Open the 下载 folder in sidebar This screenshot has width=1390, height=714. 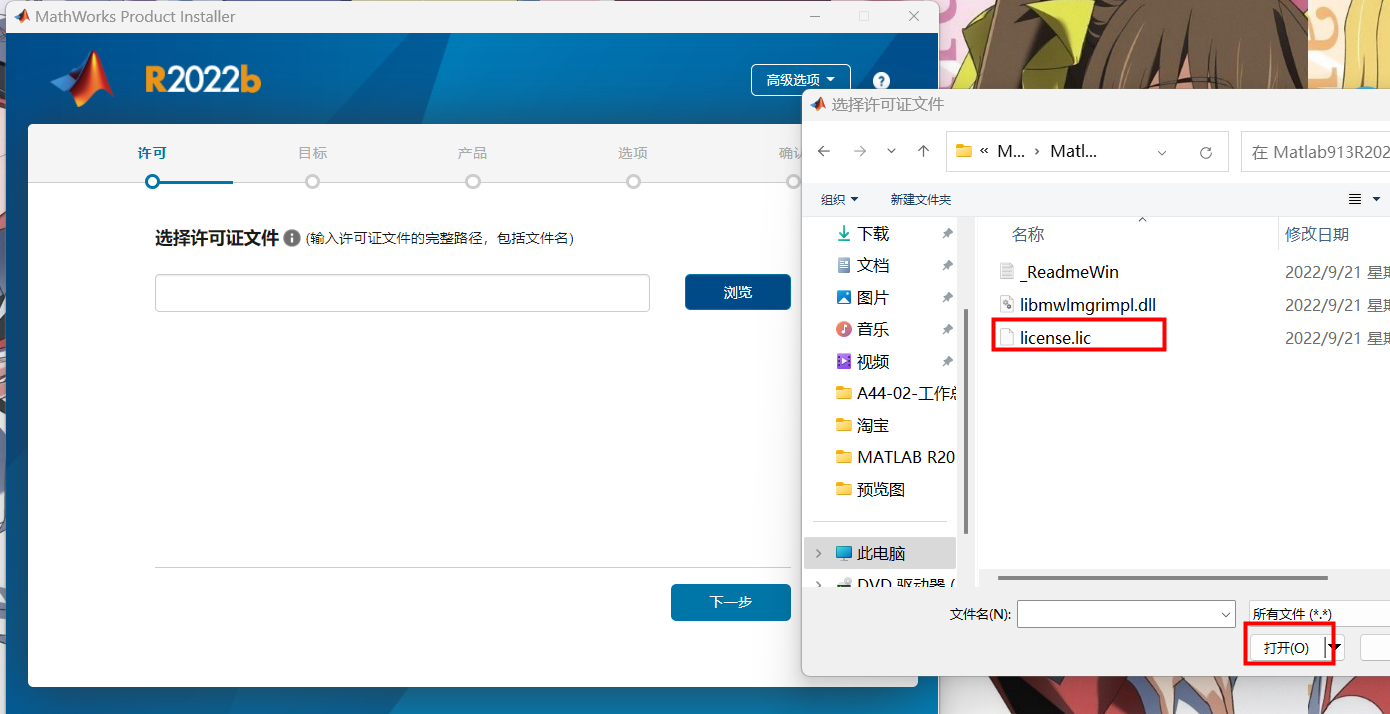click(x=872, y=233)
